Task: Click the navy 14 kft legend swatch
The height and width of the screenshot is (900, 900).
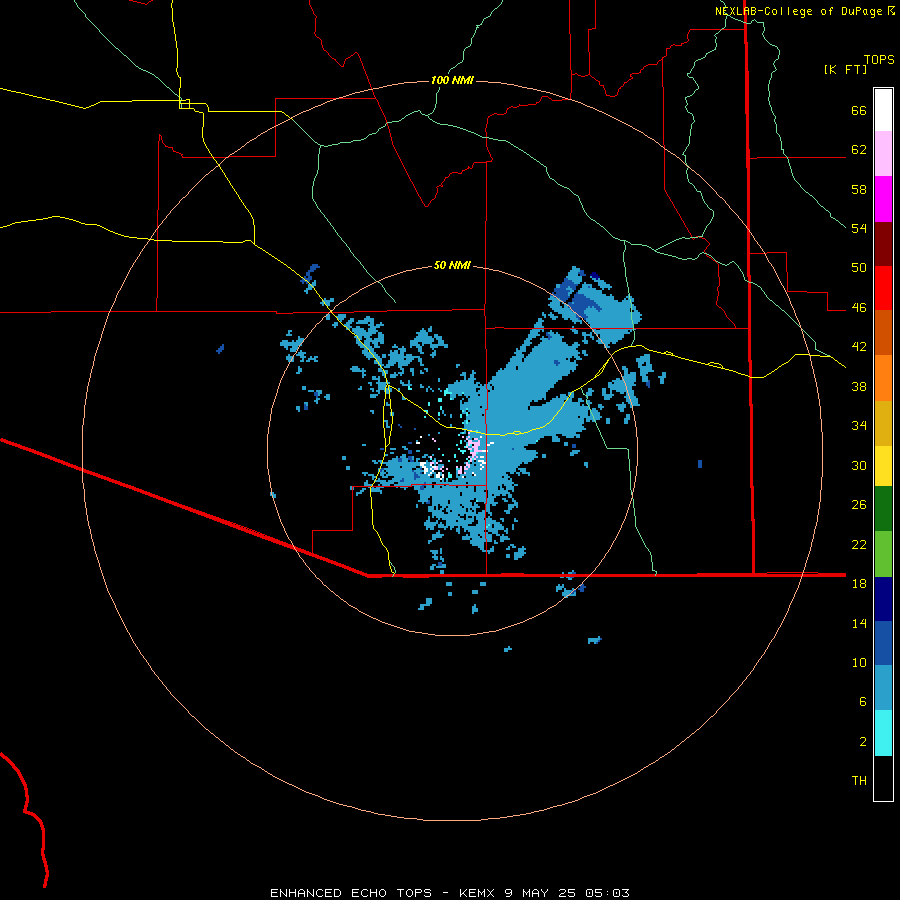Action: point(883,599)
